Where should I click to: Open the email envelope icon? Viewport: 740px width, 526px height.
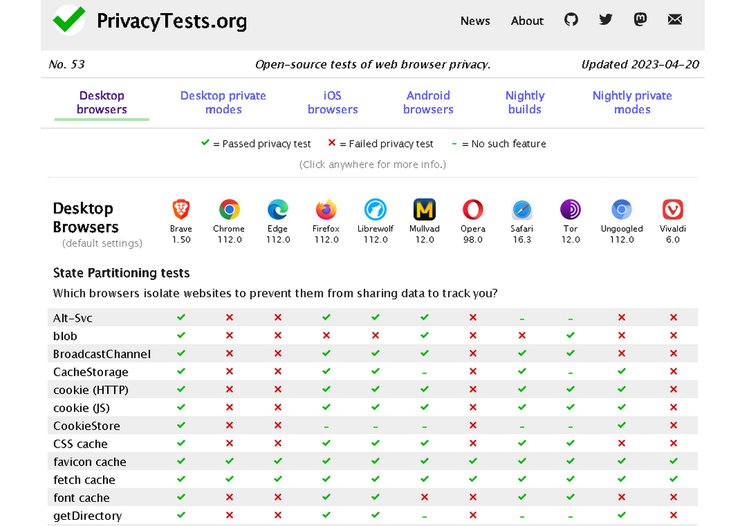[x=675, y=20]
